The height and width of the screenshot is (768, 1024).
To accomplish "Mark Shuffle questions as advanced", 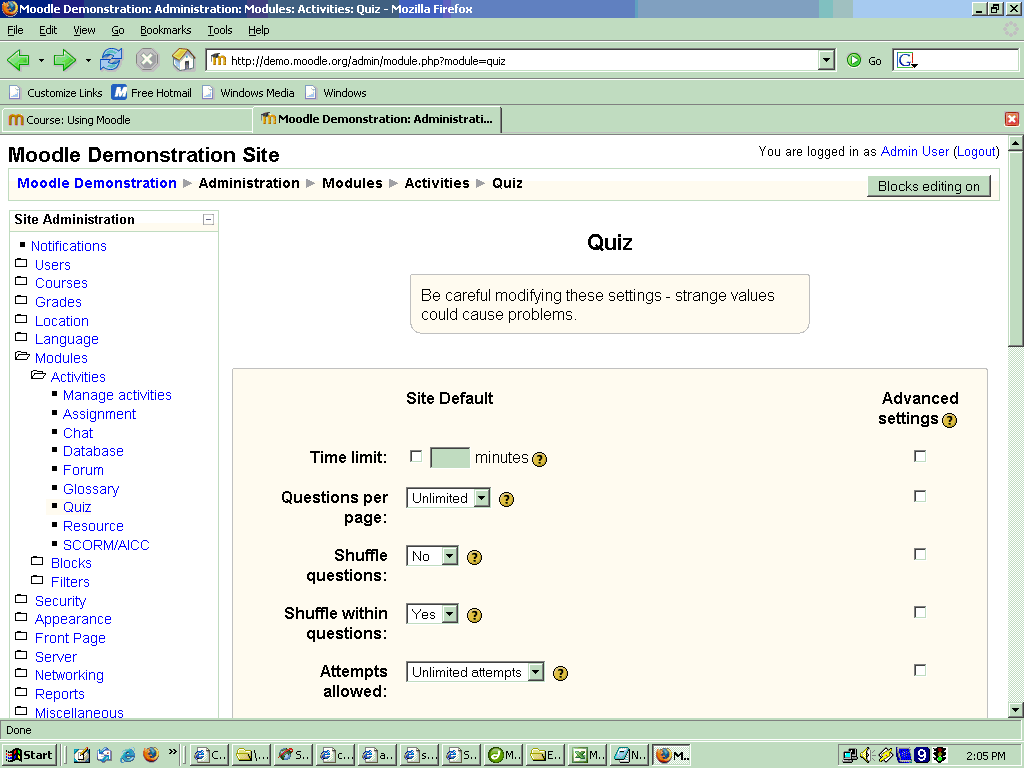I will click(x=920, y=554).
